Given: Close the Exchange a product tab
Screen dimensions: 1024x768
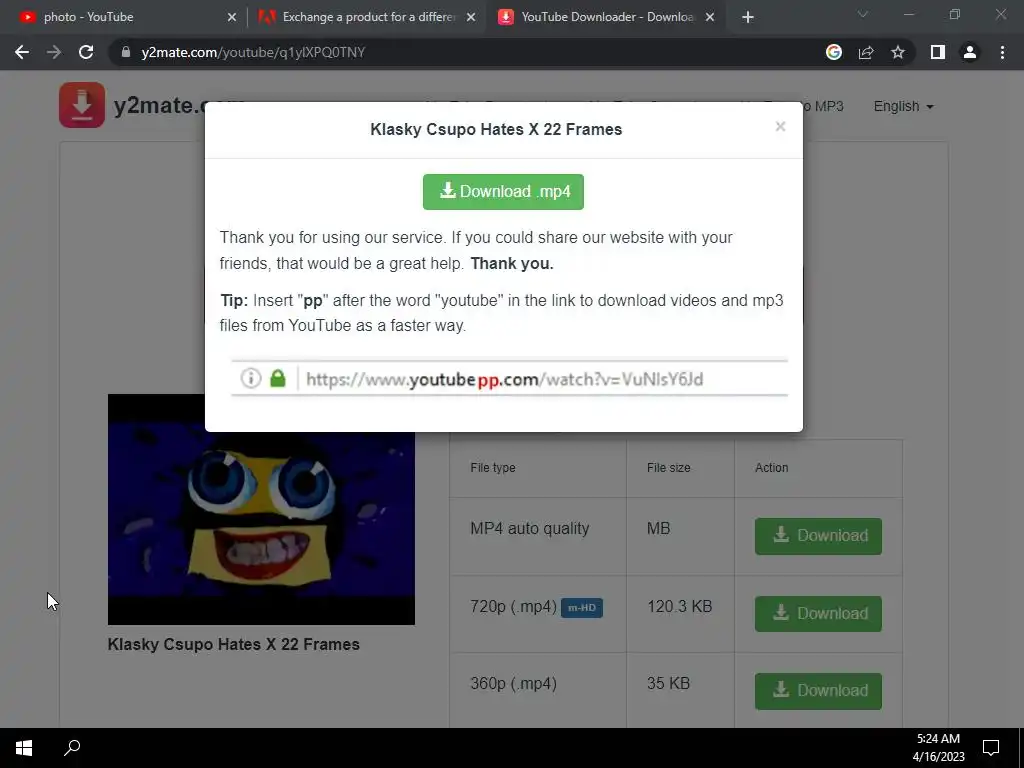Looking at the screenshot, I should (471, 17).
